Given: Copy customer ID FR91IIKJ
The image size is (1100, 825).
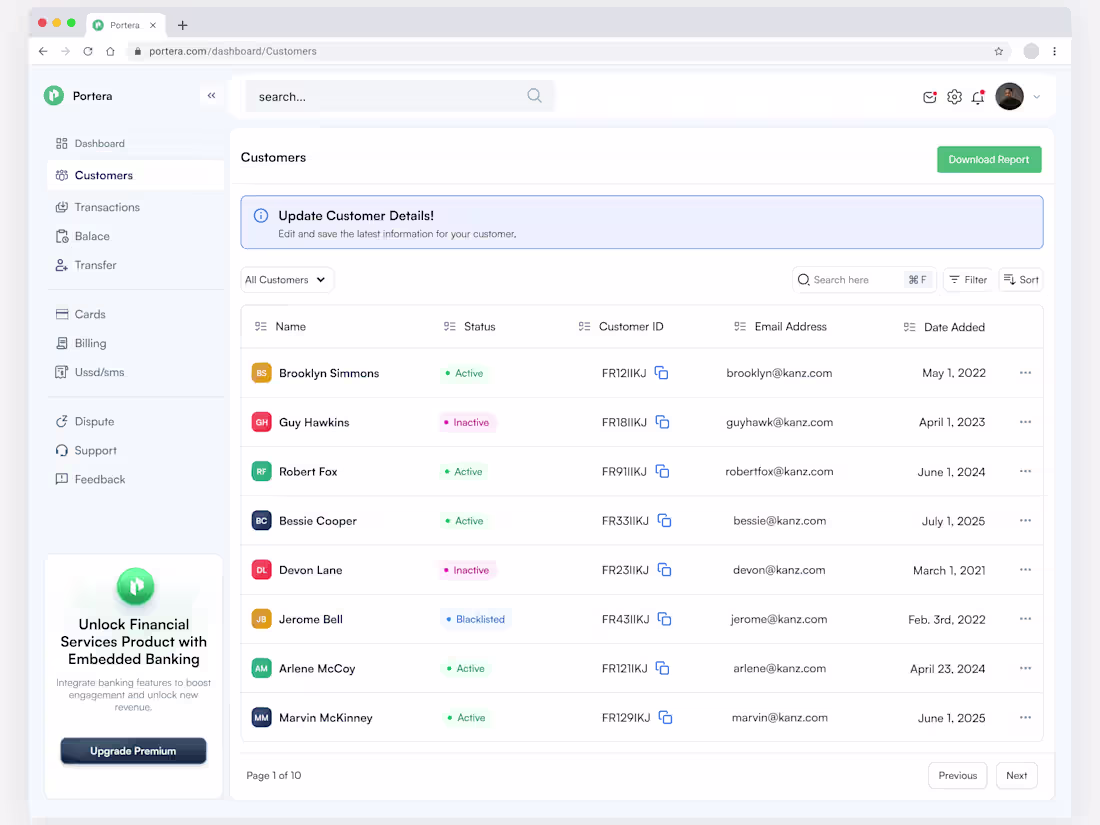Looking at the screenshot, I should point(662,471).
